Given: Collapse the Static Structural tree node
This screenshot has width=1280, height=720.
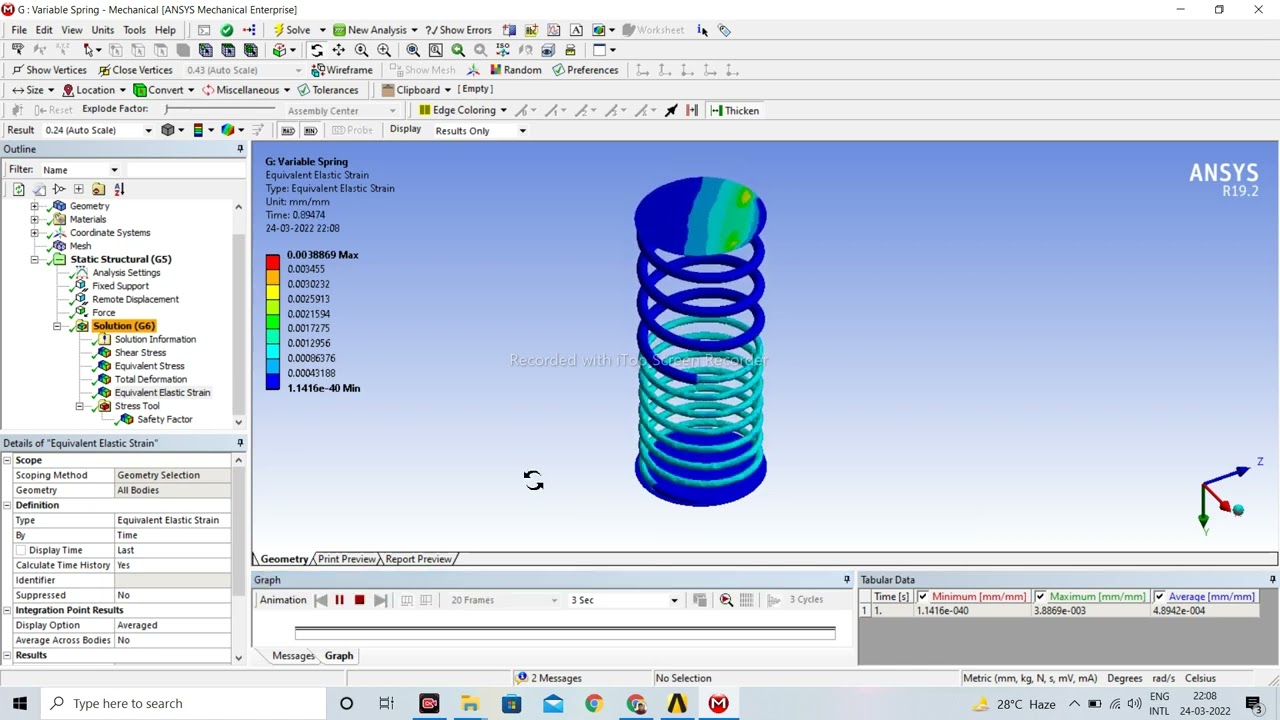Looking at the screenshot, I should pyautogui.click(x=35, y=259).
